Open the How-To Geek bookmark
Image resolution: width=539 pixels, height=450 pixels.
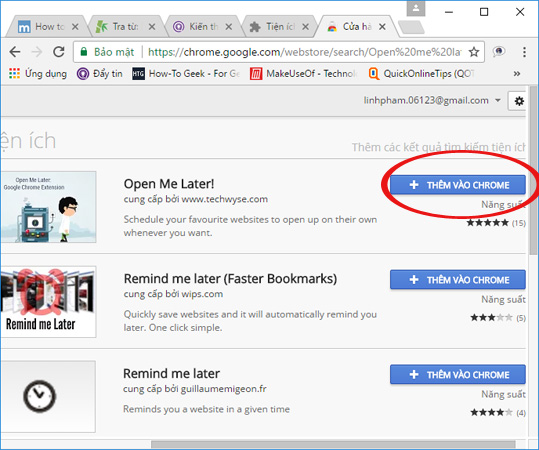click(186, 73)
